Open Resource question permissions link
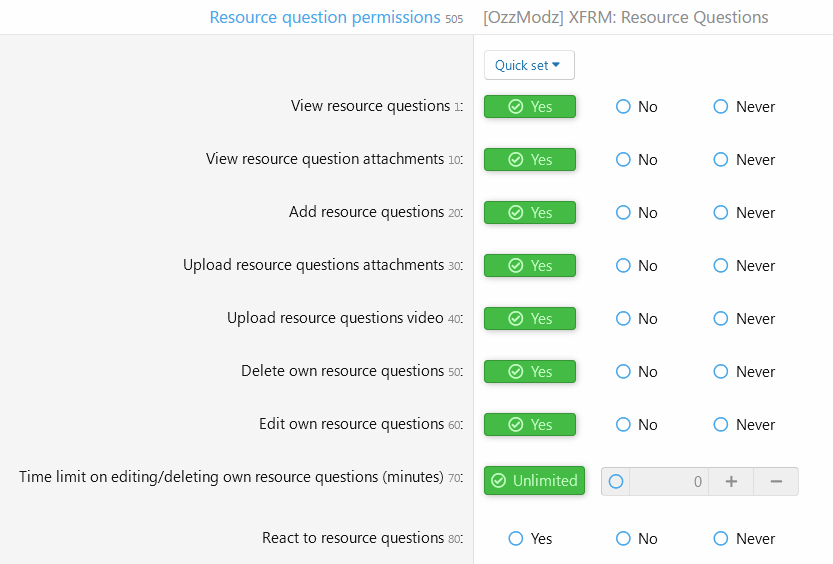 pyautogui.click(x=325, y=18)
